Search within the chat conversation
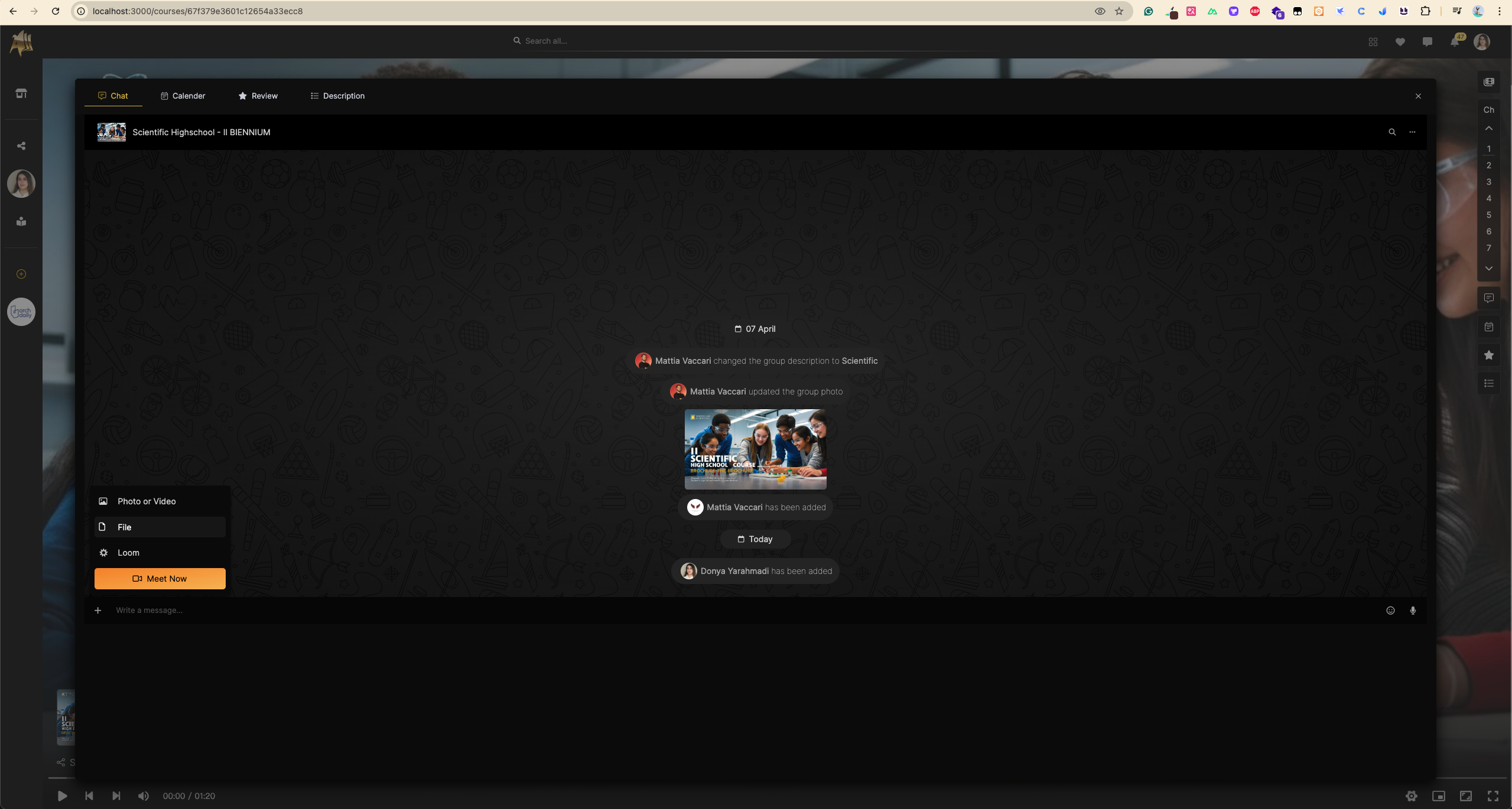Screen dimensions: 1512x809 click(x=1392, y=132)
